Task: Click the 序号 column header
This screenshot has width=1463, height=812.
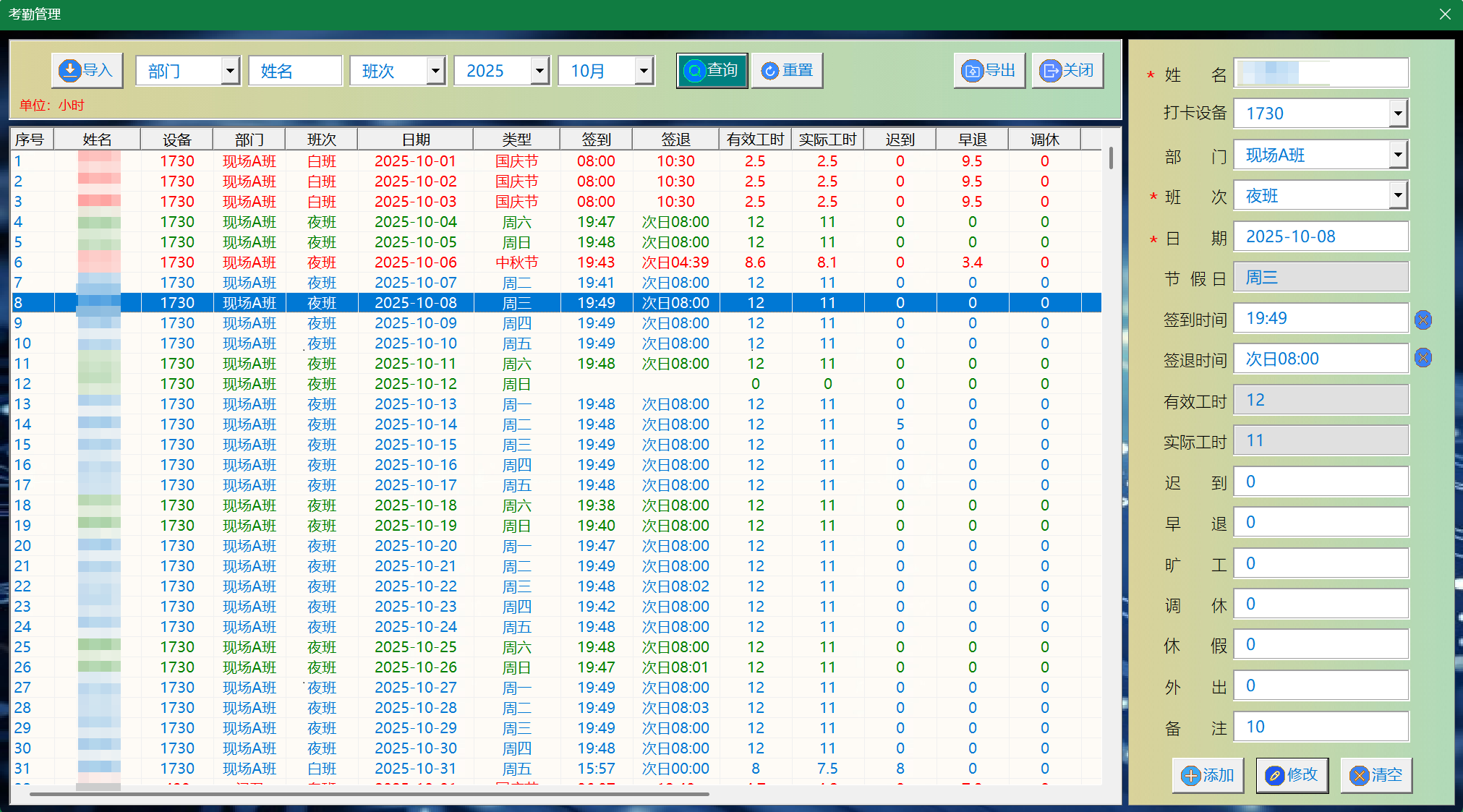Action: [32, 140]
